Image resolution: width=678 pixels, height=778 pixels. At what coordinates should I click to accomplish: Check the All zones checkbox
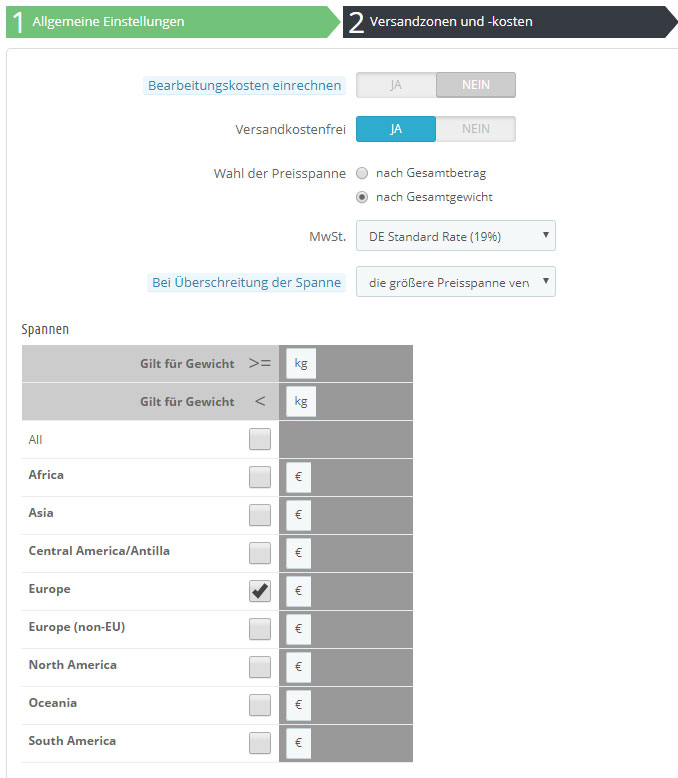[260, 439]
